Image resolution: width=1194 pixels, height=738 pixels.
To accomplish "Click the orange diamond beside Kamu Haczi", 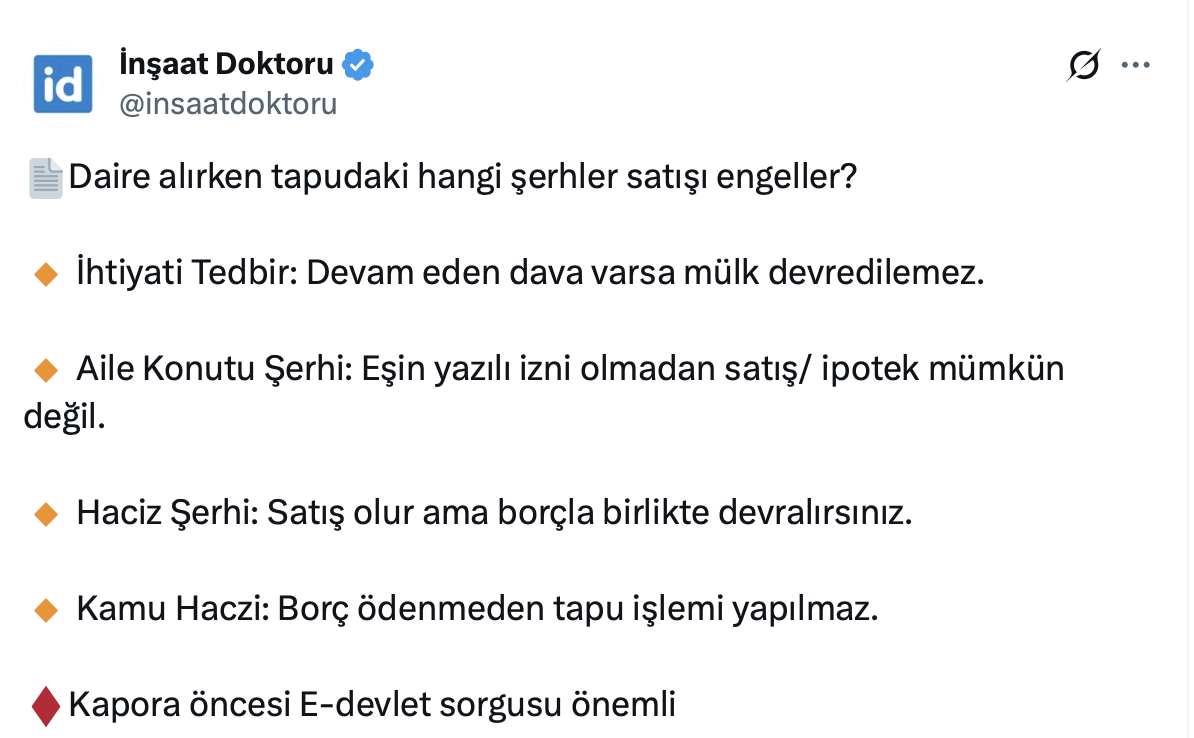I will tap(46, 609).
